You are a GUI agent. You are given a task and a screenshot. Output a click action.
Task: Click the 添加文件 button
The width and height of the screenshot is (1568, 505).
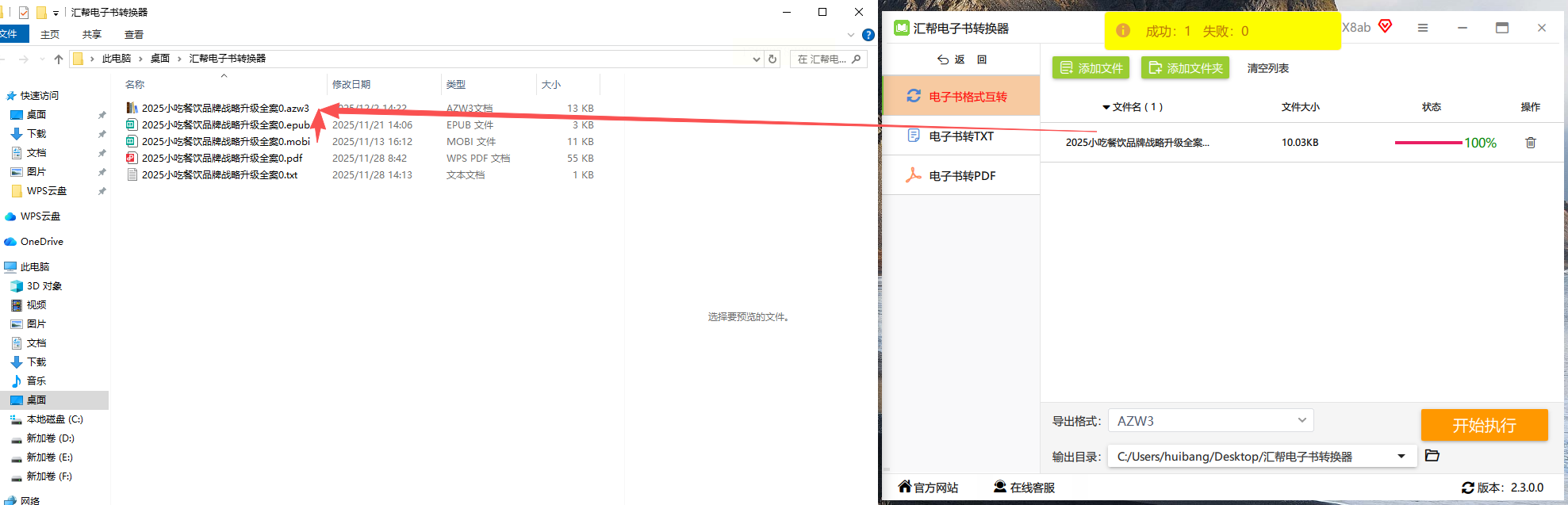point(1091,68)
